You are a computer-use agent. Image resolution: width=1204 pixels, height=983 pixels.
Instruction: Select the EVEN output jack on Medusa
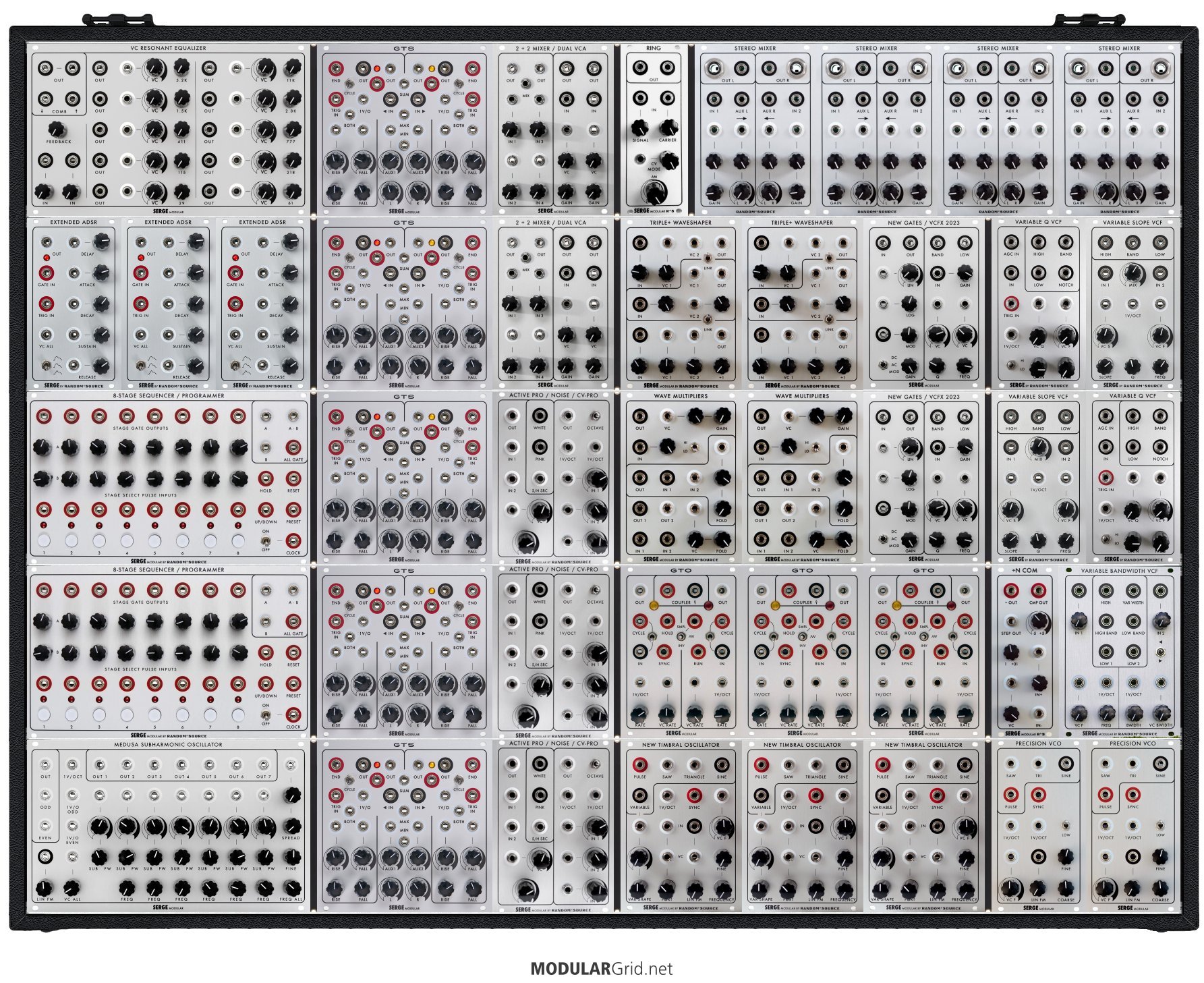coord(45,826)
